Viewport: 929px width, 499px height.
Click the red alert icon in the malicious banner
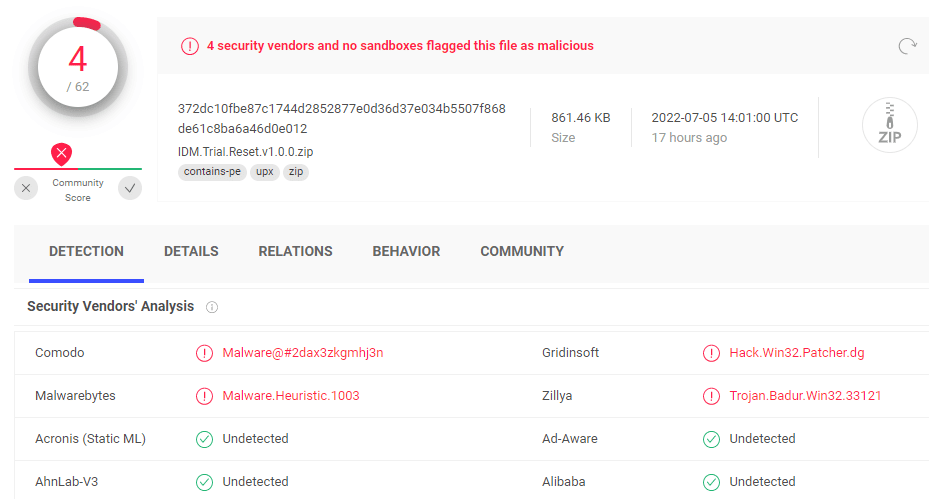[190, 46]
